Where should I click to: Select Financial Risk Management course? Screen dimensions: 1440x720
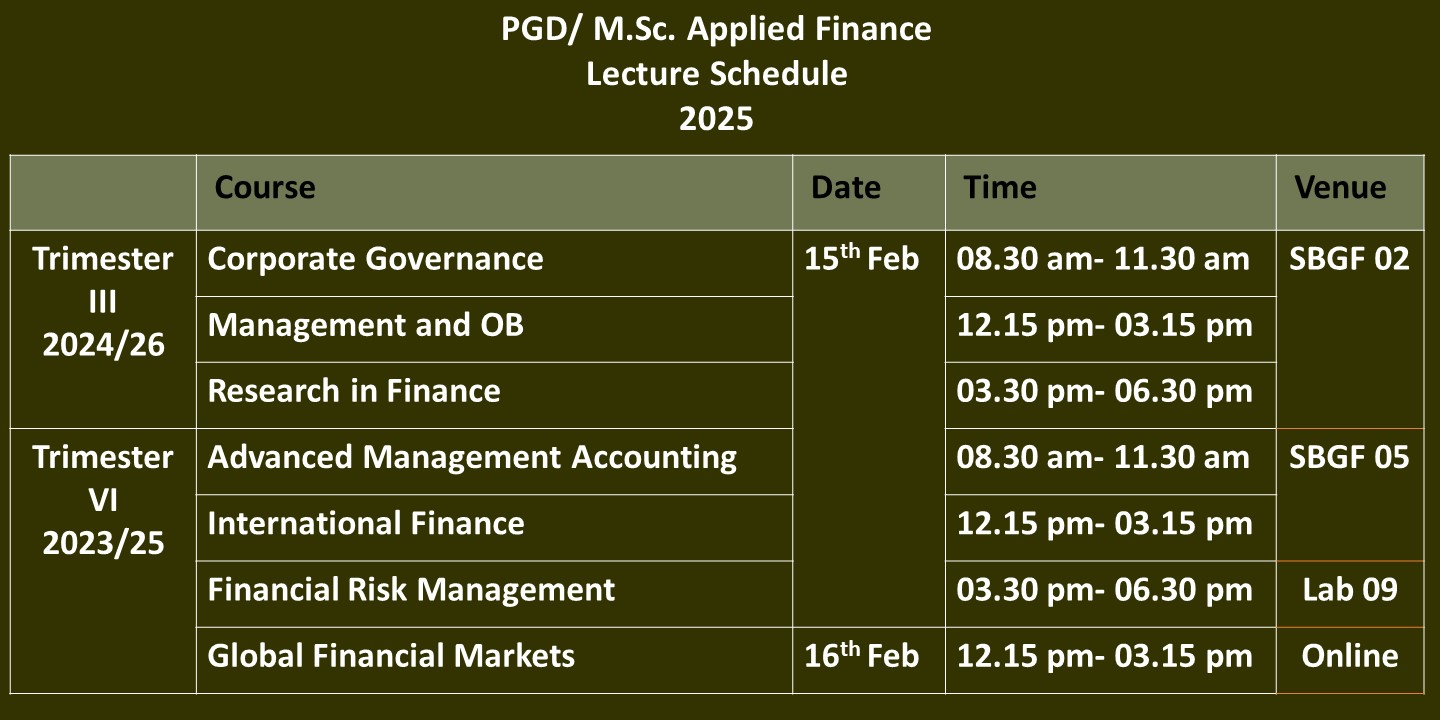494,593
